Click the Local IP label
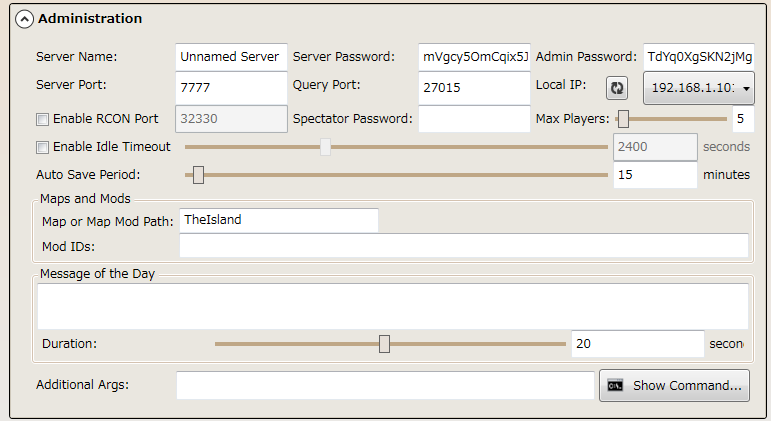 561,85
